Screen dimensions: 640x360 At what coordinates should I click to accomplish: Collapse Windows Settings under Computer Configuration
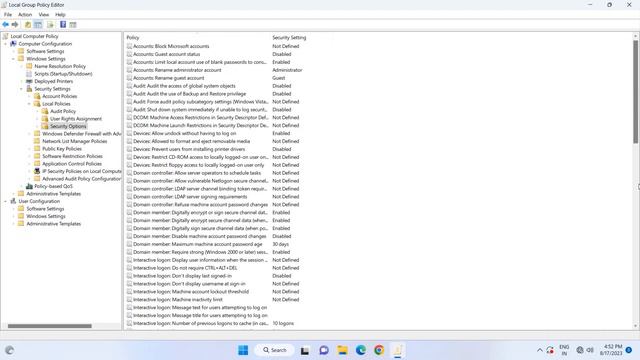[13, 59]
